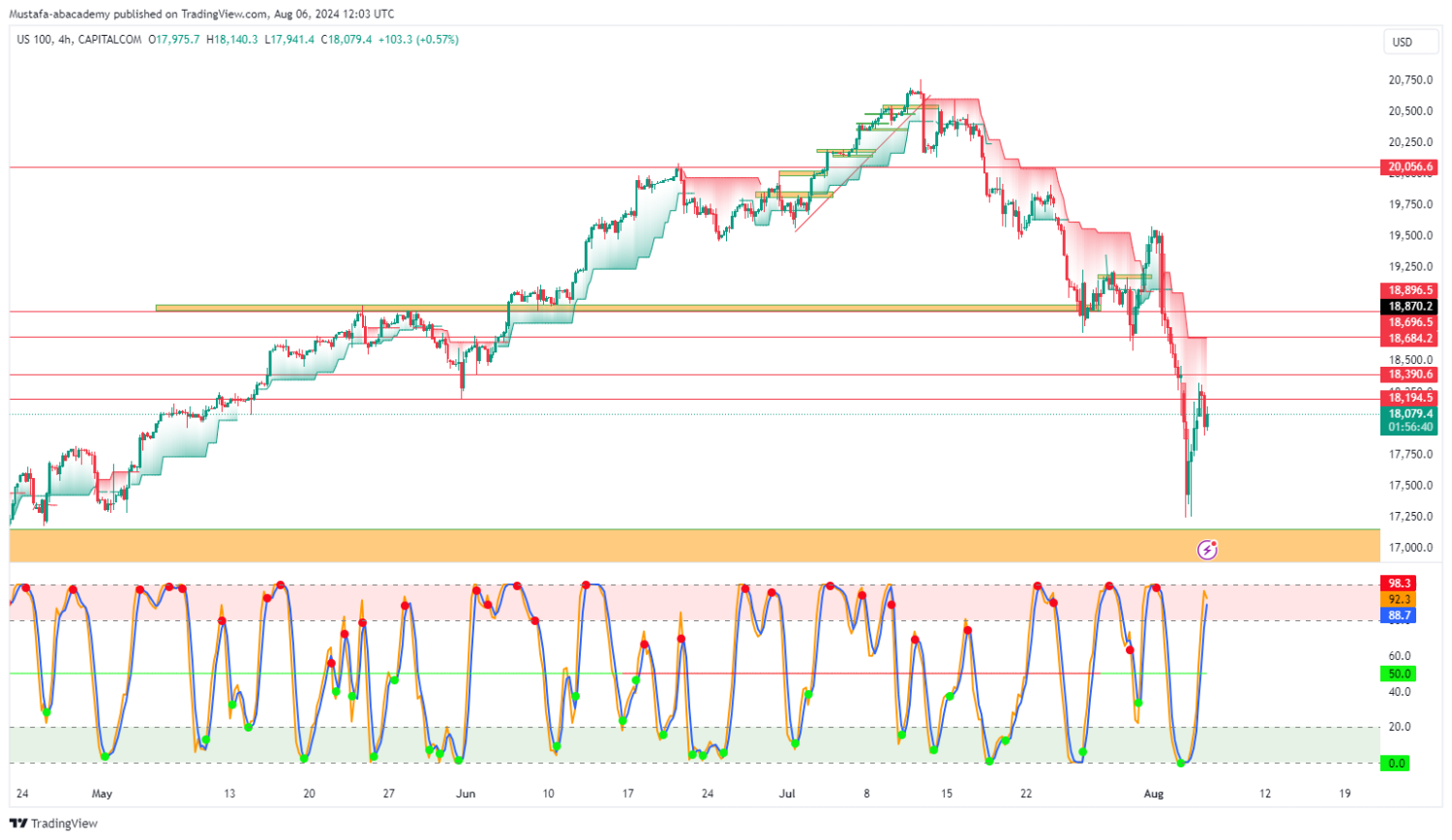Click the 17,250.0 price axis tick
Viewport: 1452px width, 840px height.
tap(1410, 517)
